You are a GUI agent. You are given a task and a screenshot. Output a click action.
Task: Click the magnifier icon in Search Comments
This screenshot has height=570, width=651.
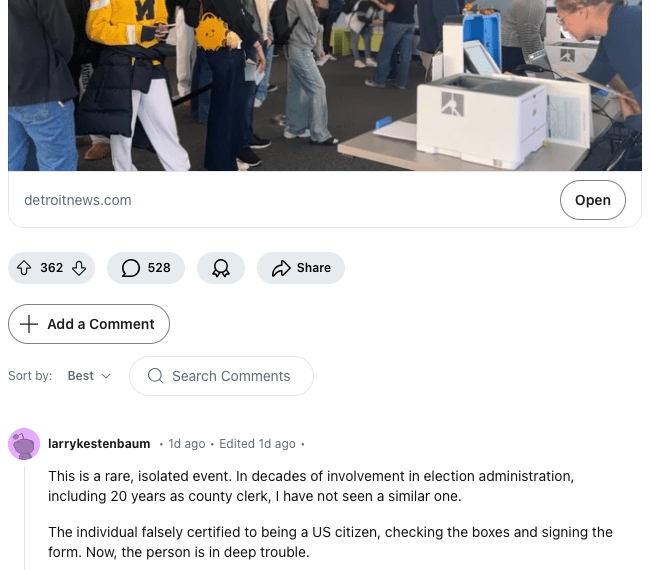coord(155,376)
